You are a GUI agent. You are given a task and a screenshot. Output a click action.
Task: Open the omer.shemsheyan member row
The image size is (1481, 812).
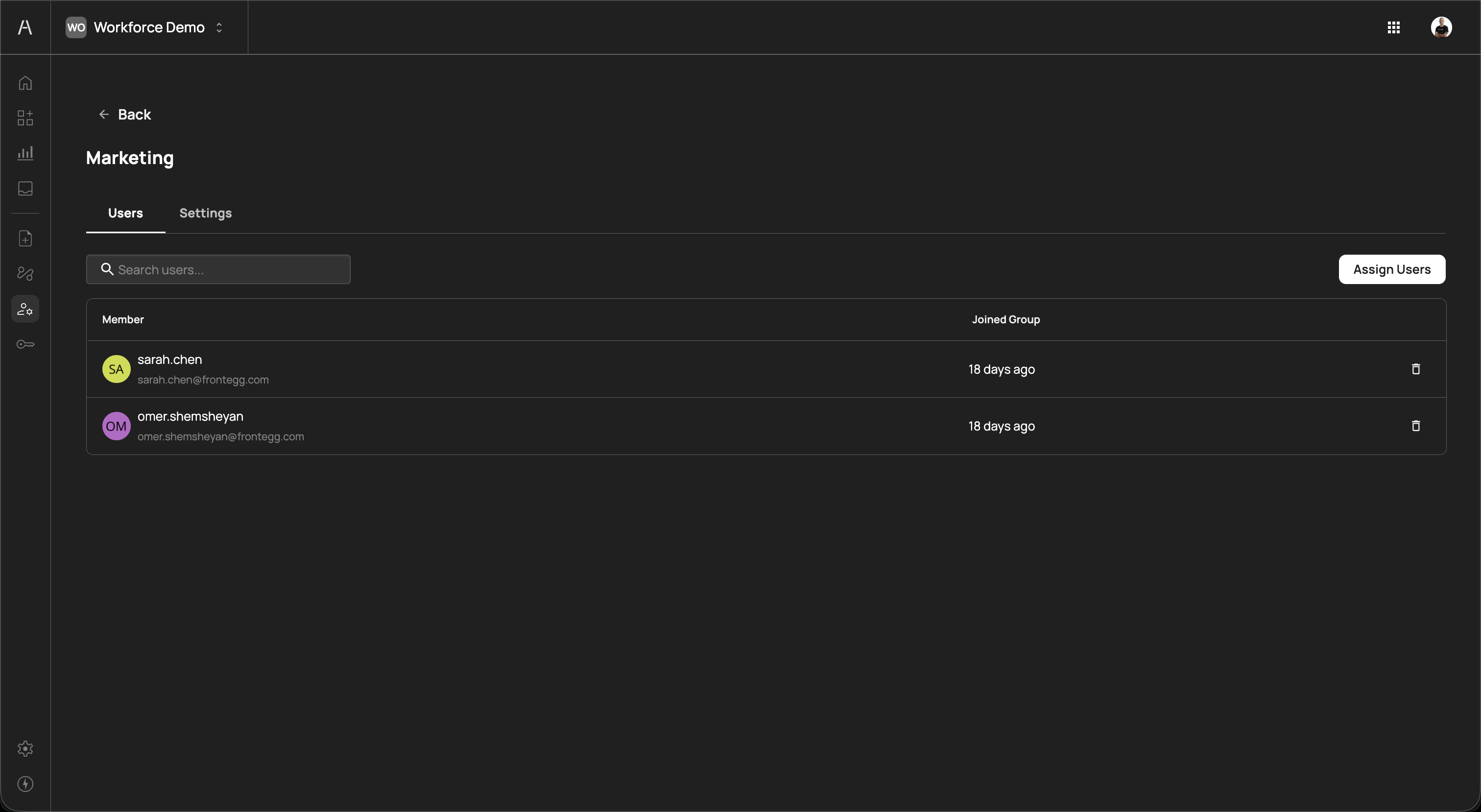click(191, 416)
